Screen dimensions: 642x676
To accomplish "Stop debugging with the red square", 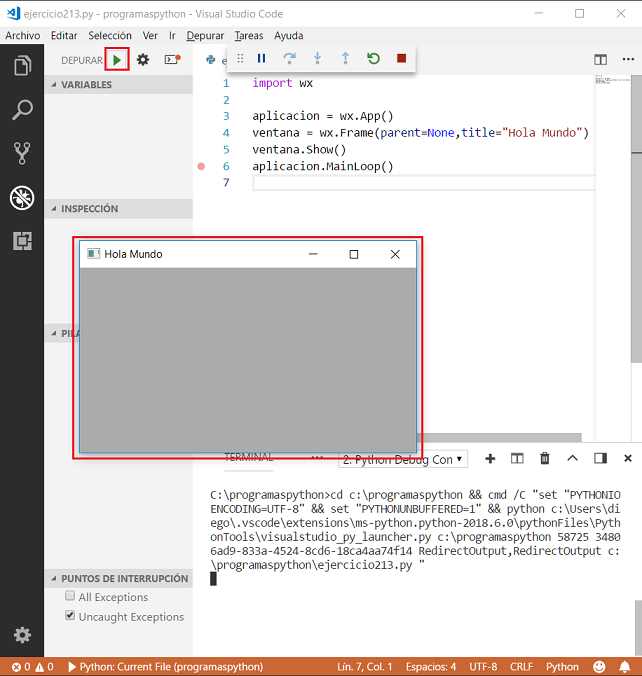I will pos(401,58).
